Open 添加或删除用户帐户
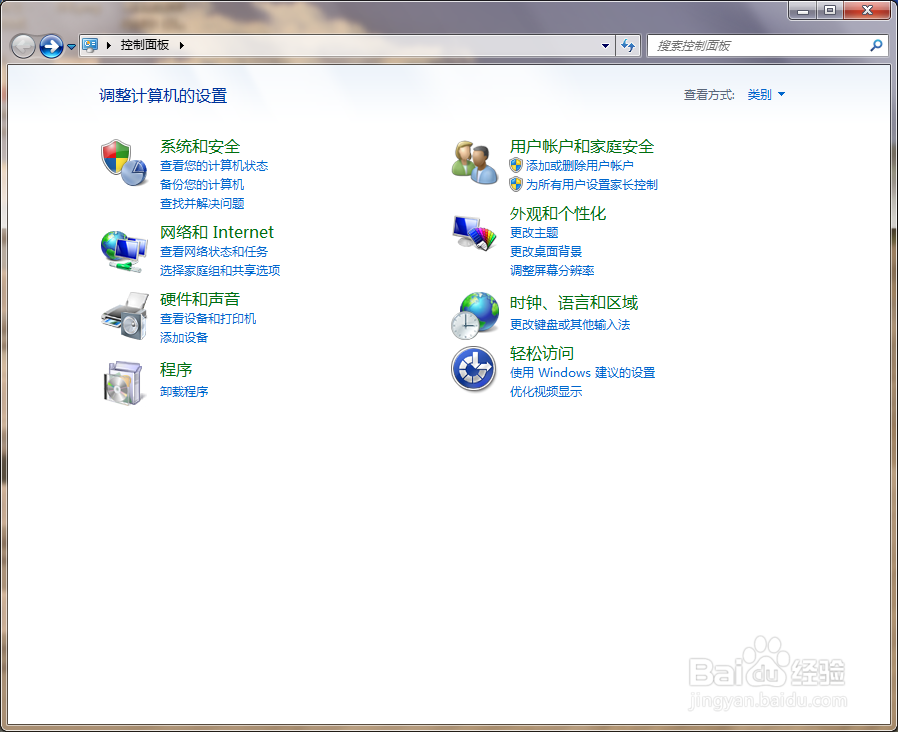 click(580, 165)
